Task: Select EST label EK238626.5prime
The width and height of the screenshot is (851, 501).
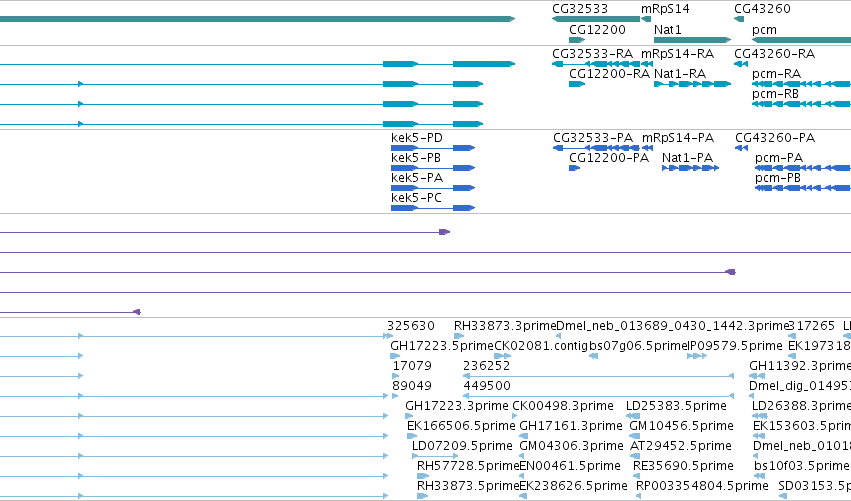Action: [574, 486]
